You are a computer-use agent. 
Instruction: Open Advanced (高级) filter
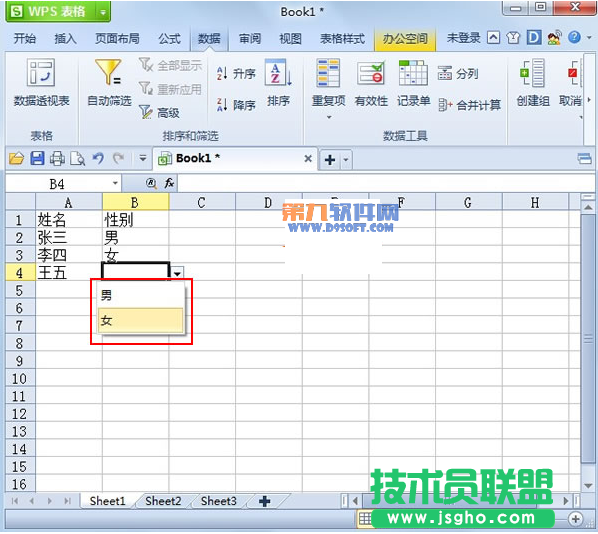159,112
